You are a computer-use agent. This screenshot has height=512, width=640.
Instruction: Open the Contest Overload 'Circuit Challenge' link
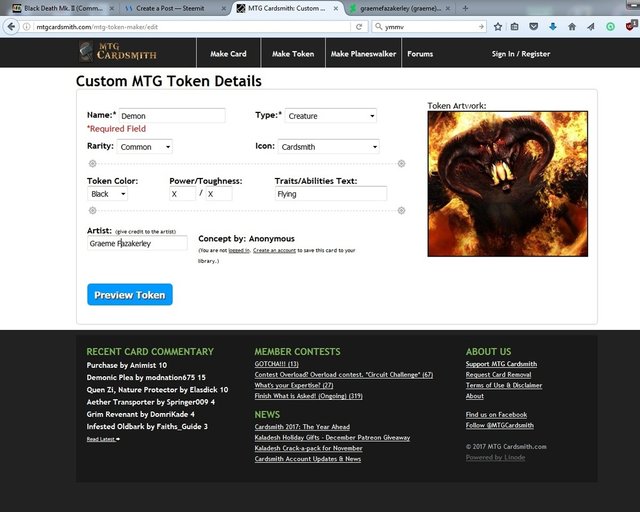344,374
